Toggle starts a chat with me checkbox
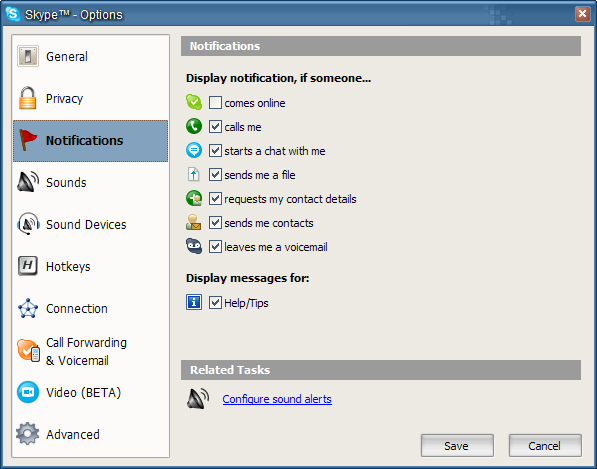 pyautogui.click(x=215, y=150)
